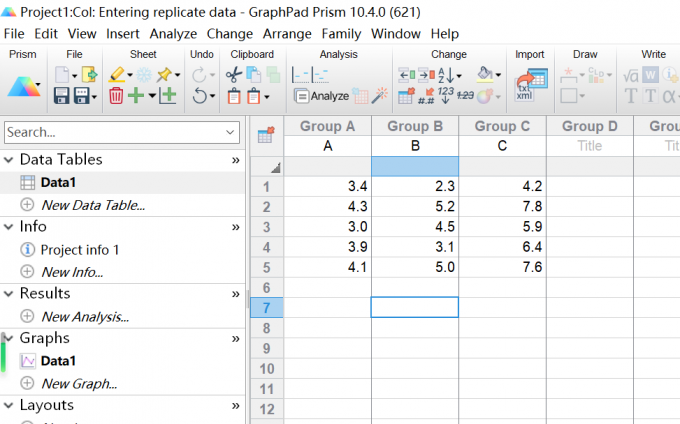The width and height of the screenshot is (680, 424).
Task: Collapse the Results section in navigator
Action: coord(9,293)
